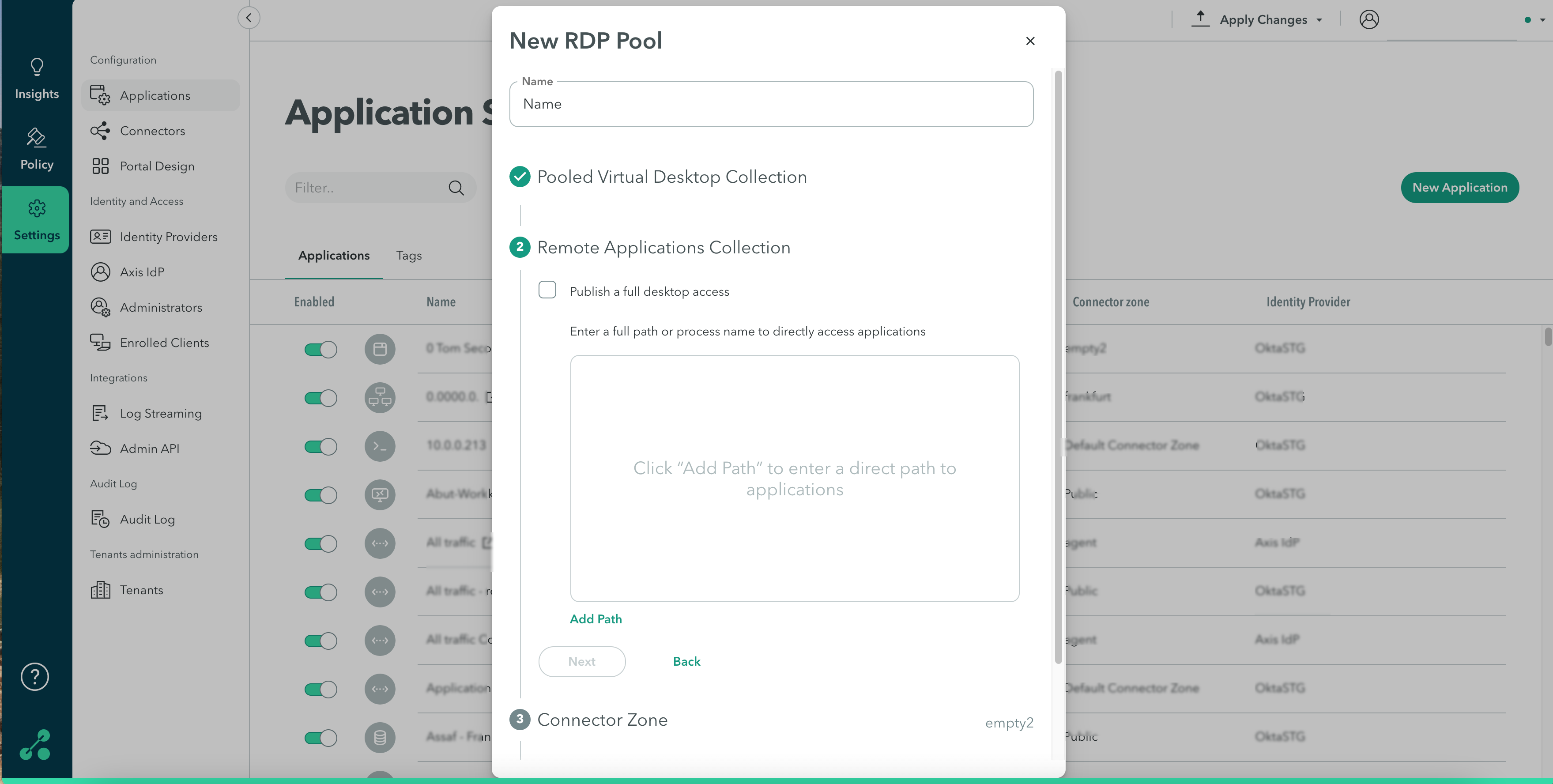Expand the Connector Zone step

click(602, 720)
